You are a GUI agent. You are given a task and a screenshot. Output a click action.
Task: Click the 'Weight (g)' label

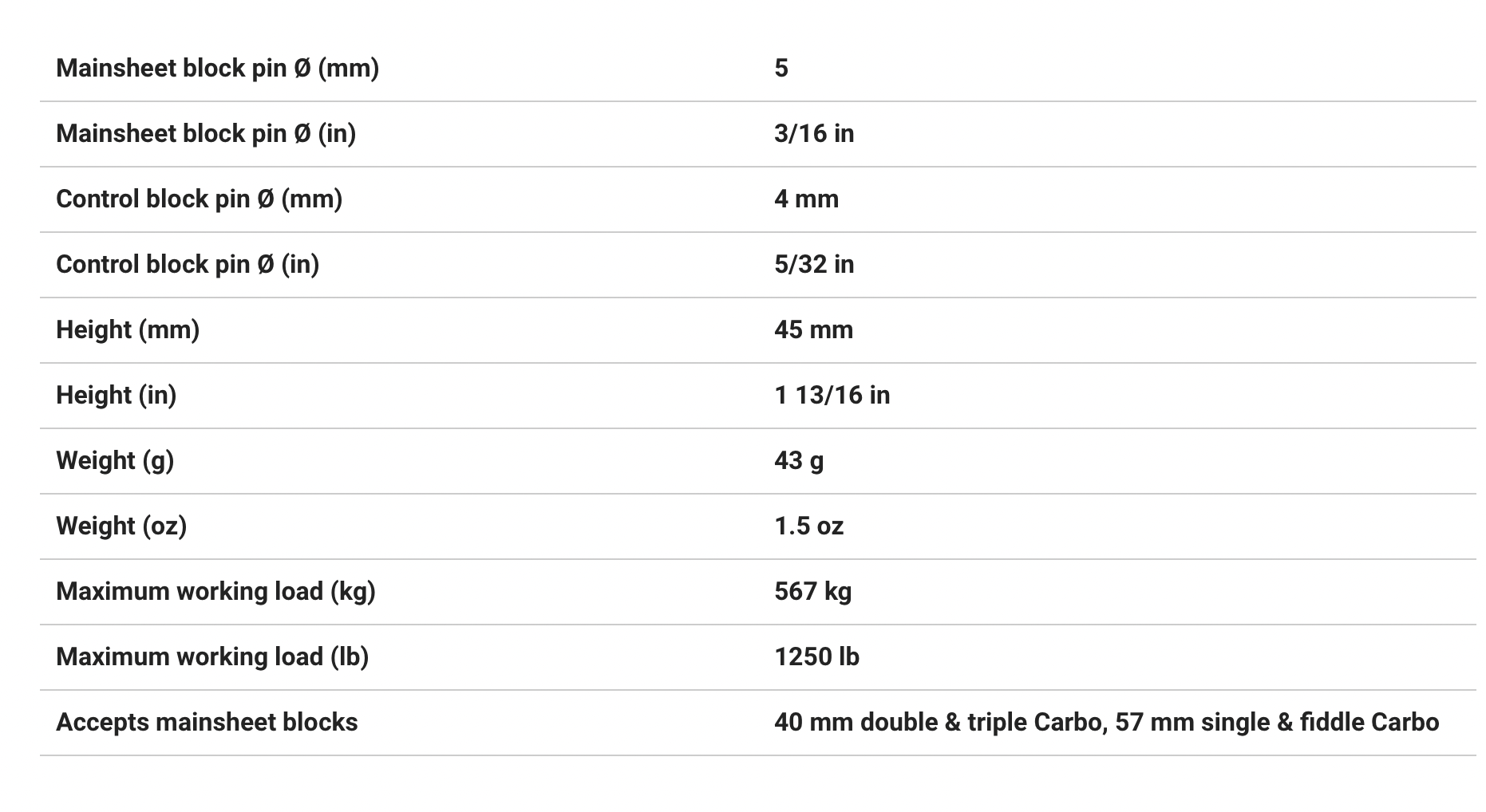click(x=115, y=461)
